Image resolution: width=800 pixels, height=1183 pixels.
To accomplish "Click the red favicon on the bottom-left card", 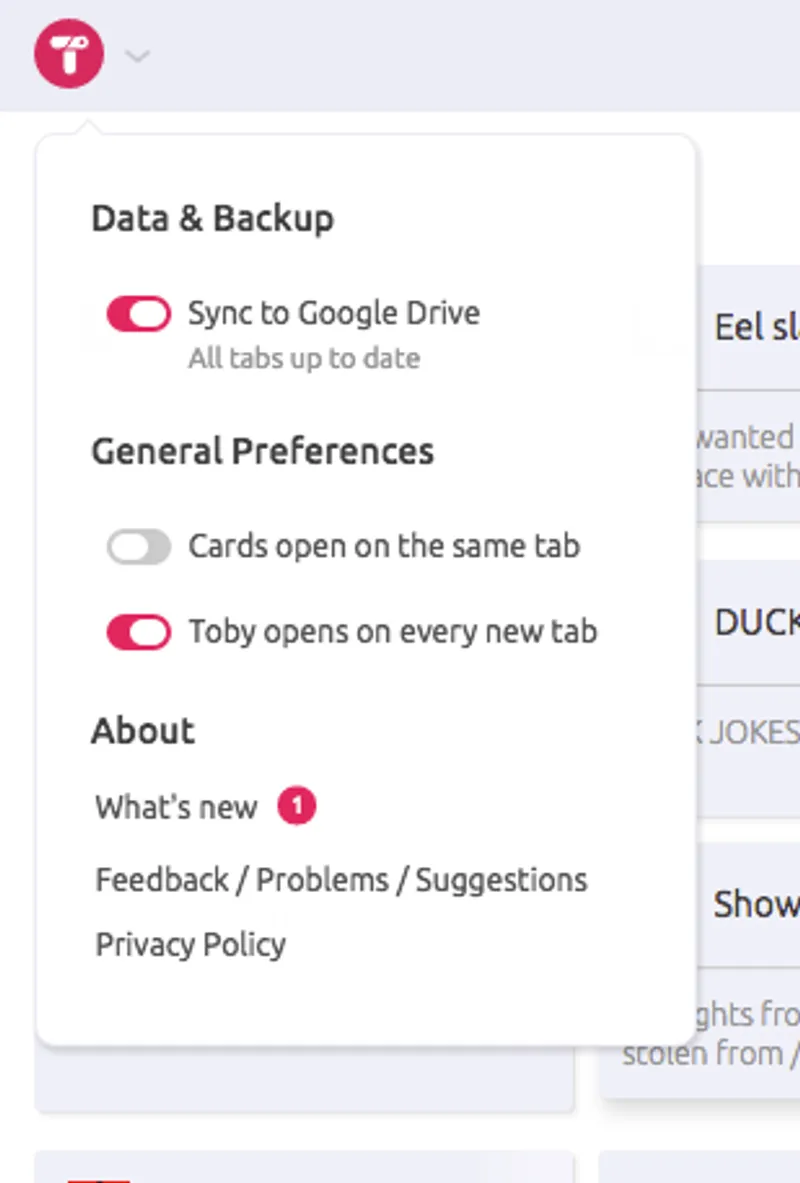I will (98, 1178).
